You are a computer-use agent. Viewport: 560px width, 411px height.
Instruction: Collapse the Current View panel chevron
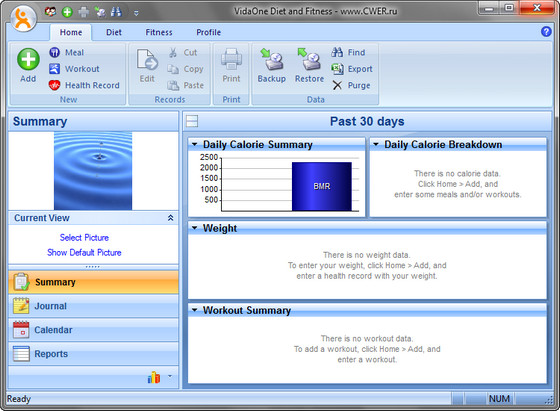(x=170, y=218)
